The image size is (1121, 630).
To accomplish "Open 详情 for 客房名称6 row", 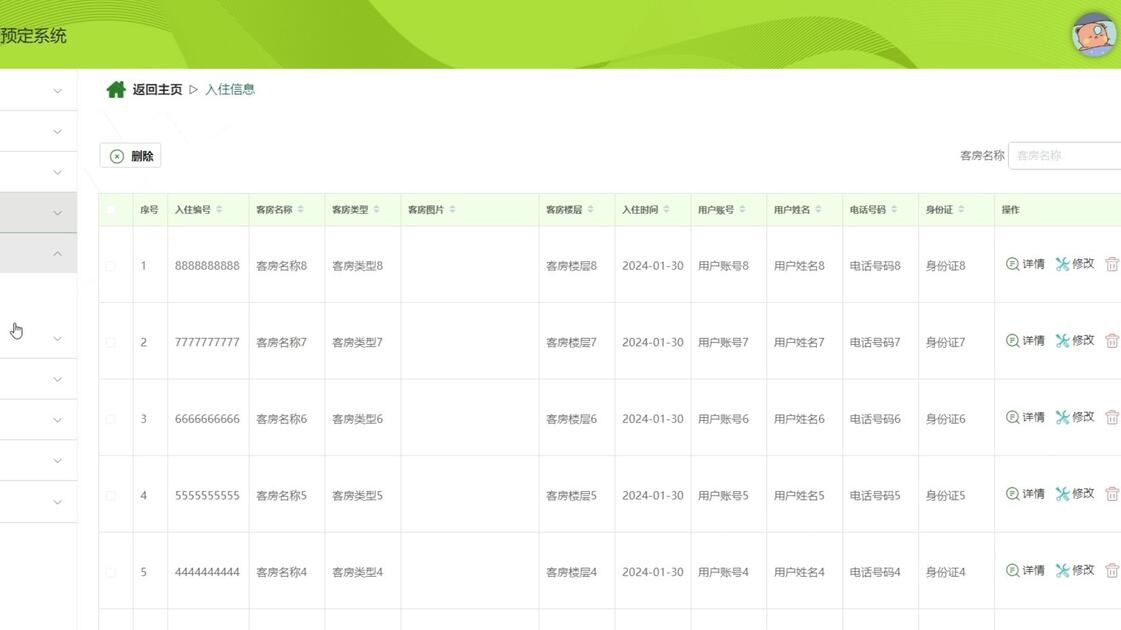I will (x=1025, y=417).
